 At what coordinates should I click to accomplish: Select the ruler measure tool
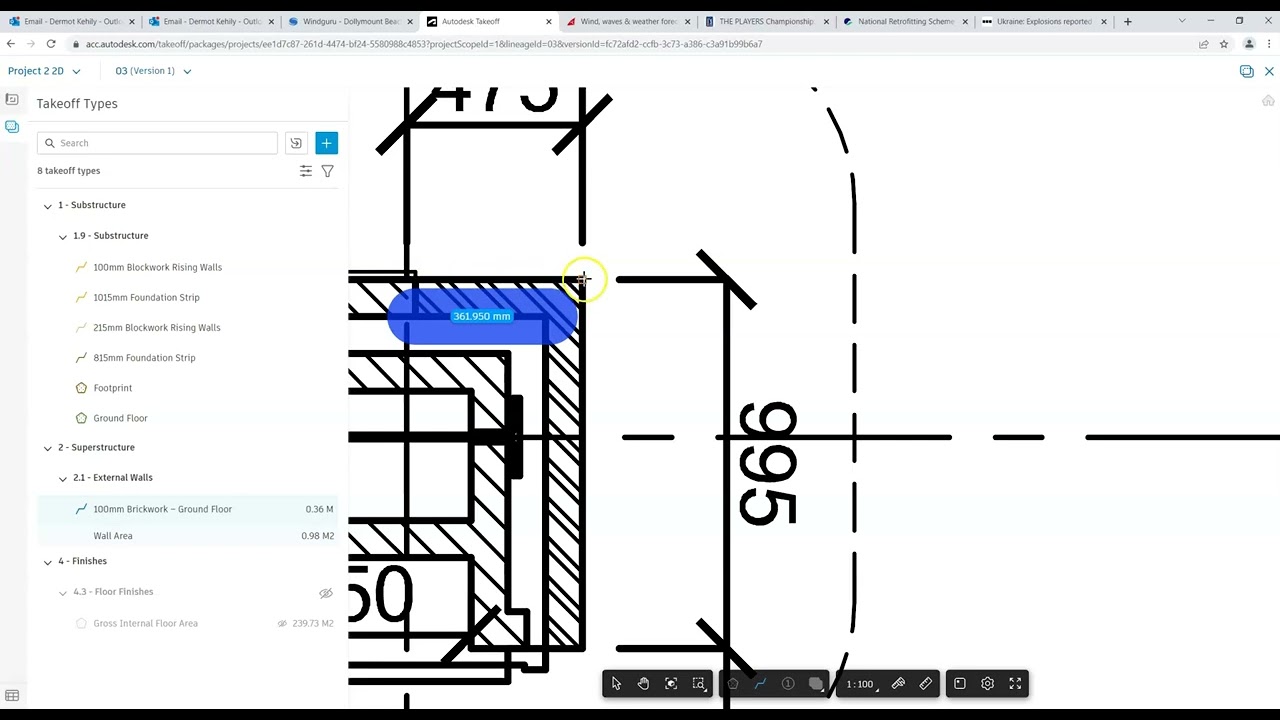click(926, 684)
